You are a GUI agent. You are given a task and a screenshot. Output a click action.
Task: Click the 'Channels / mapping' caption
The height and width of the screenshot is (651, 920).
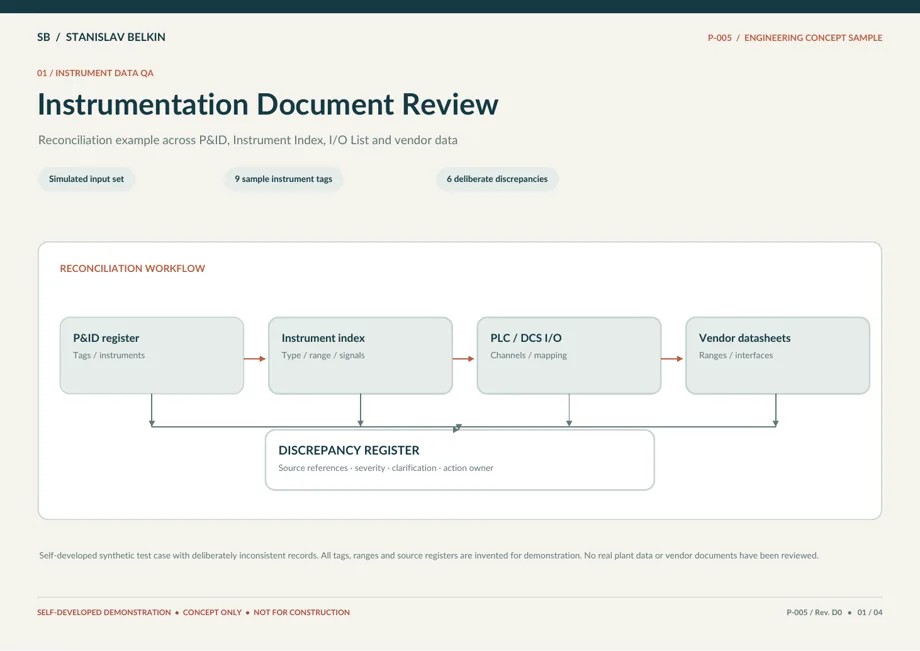[529, 355]
